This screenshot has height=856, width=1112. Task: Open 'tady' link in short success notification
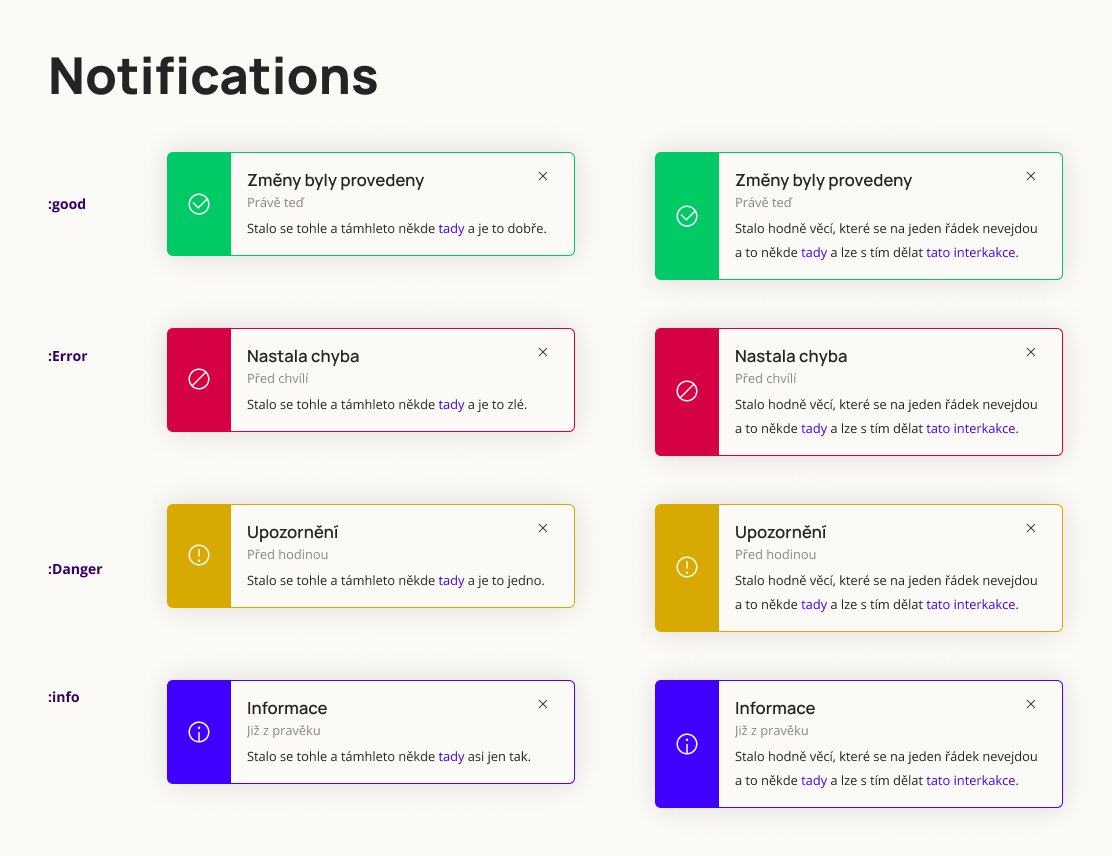[451, 228]
